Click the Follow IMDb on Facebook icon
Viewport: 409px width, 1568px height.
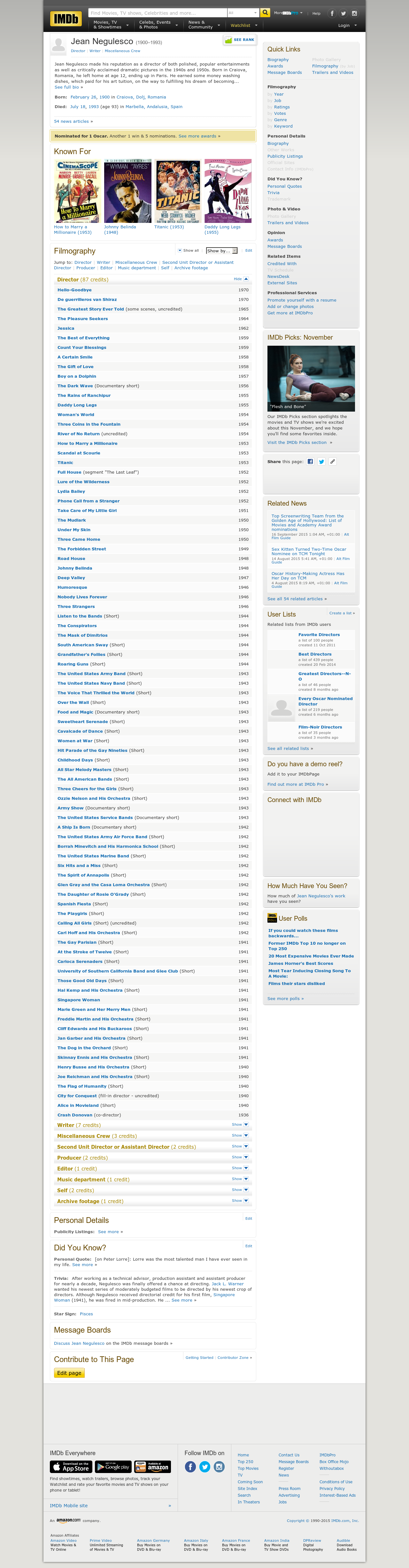pos(190,1466)
